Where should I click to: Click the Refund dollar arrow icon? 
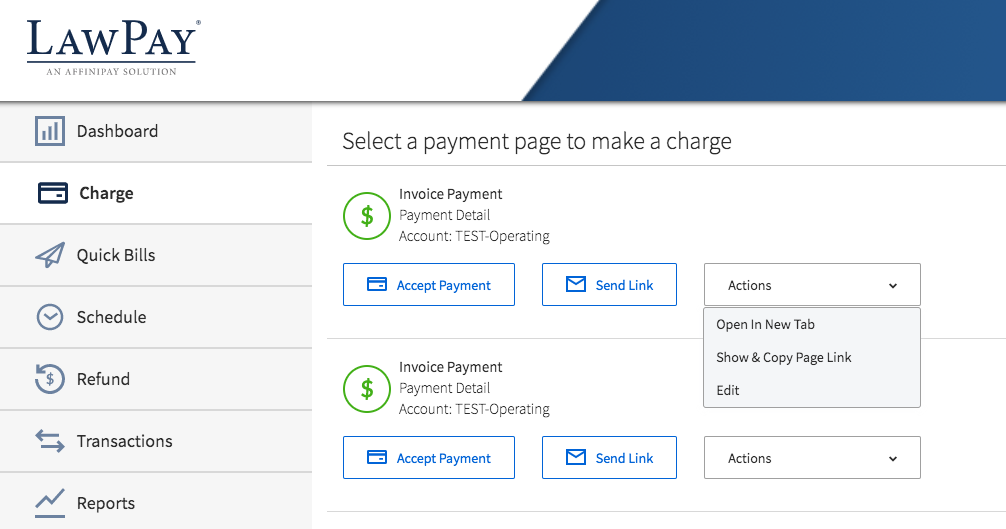49,379
